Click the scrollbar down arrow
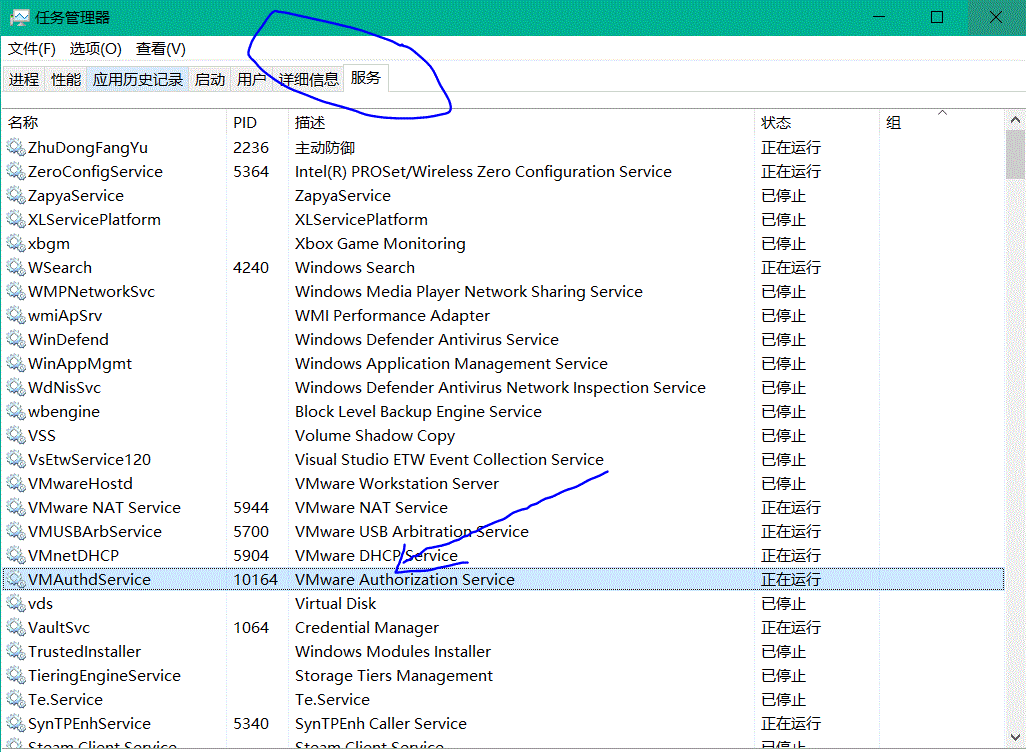1026x752 pixels. [1015, 737]
